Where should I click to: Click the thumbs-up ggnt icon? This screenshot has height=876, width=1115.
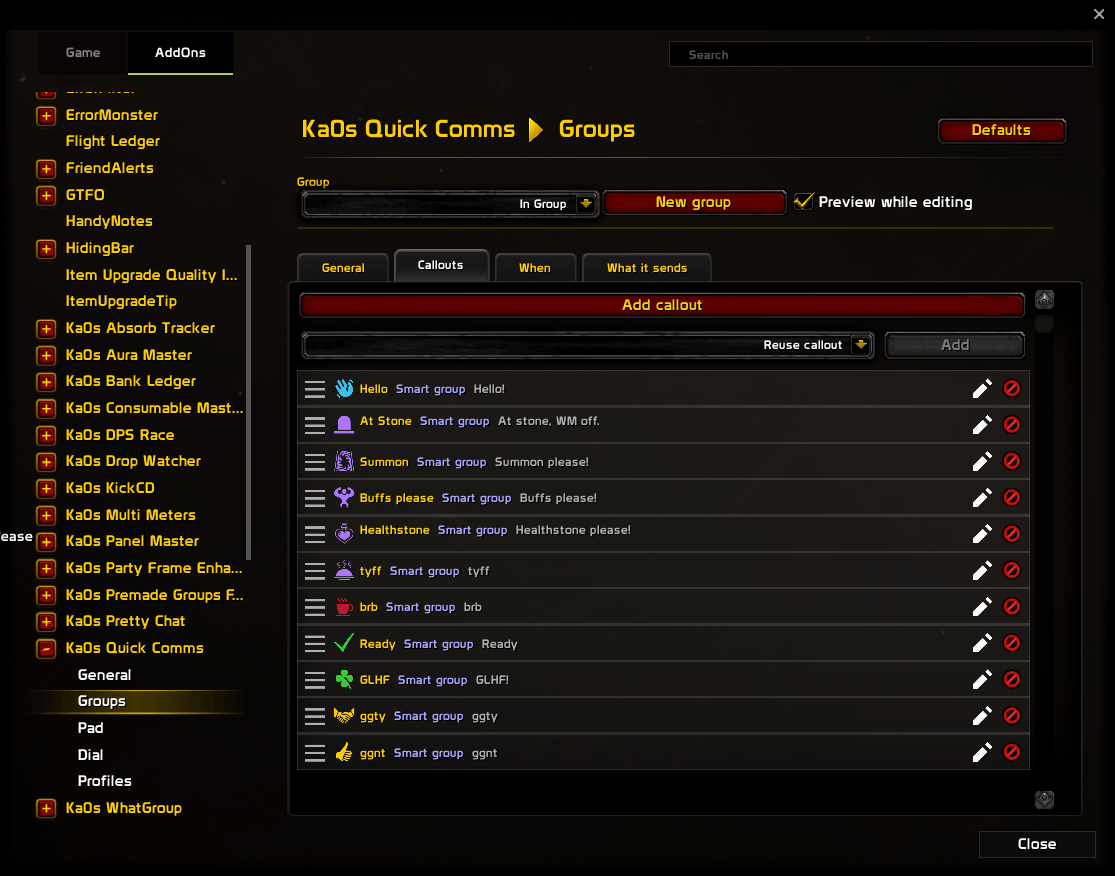point(344,752)
